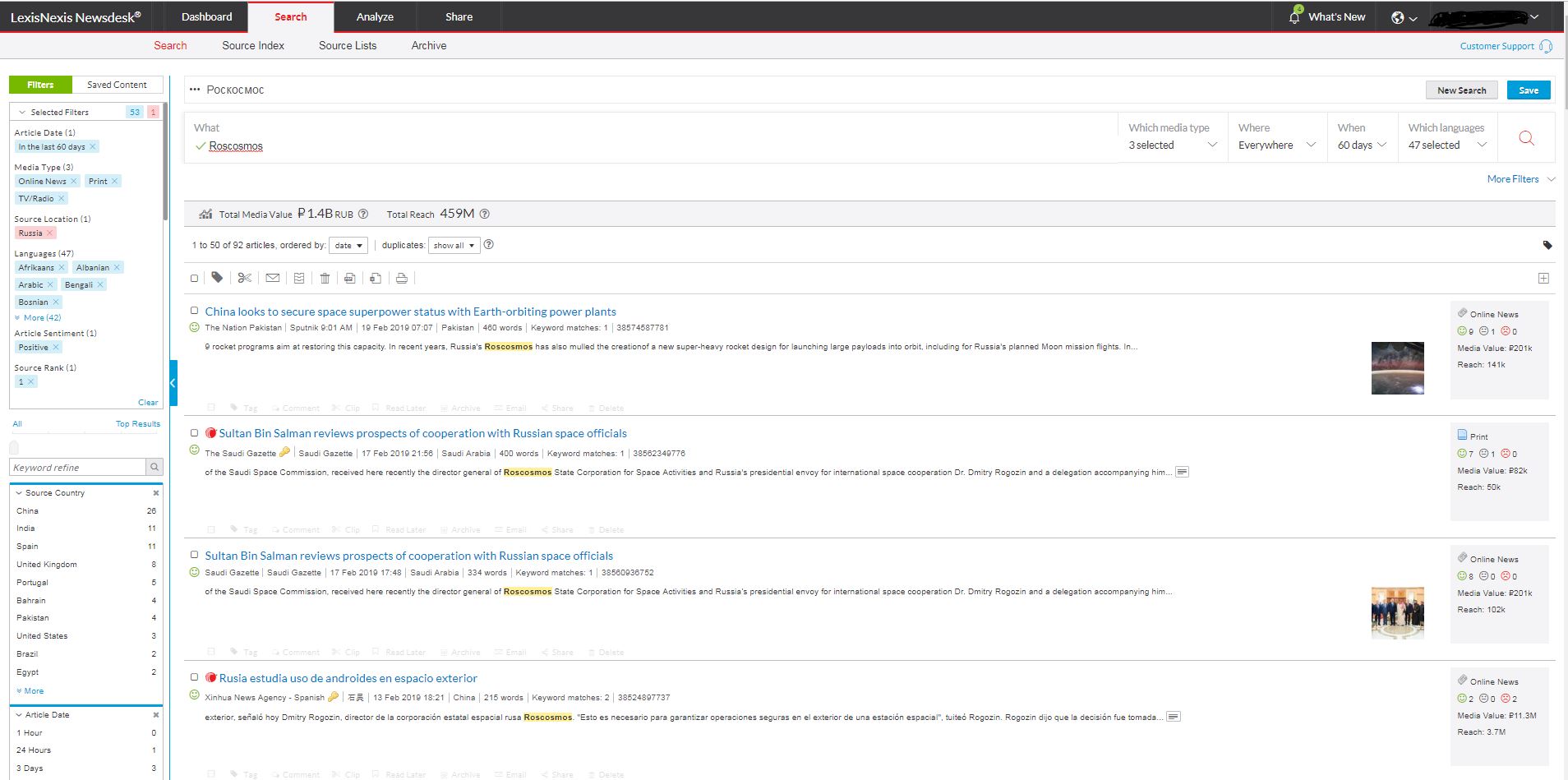
Task: Remove the Positive sentiment filter chip
Action: (x=56, y=347)
